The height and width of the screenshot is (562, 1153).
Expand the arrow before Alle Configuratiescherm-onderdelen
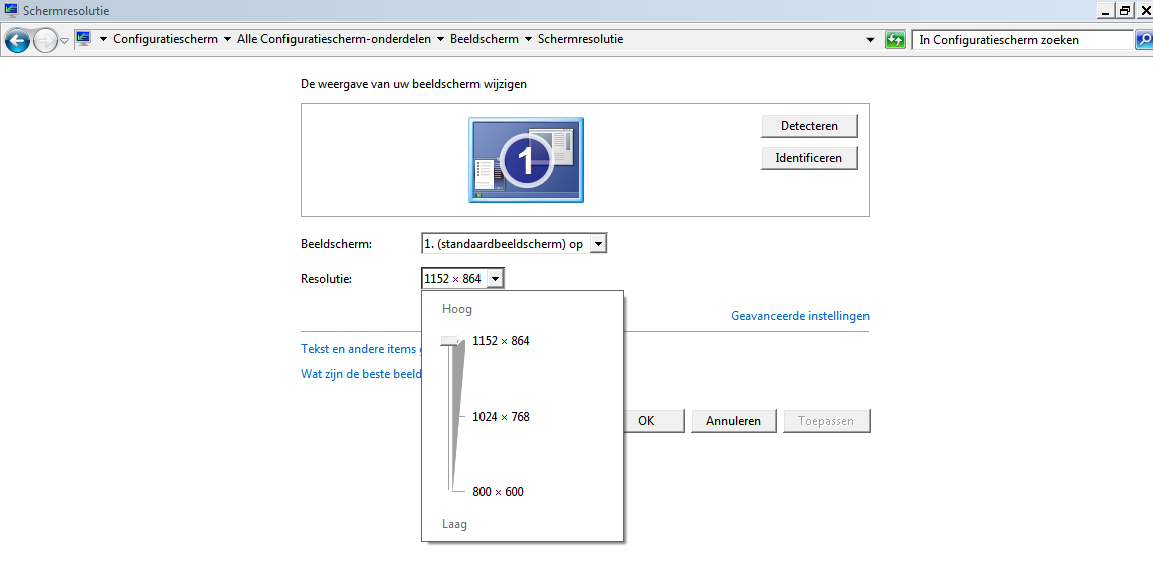pos(226,39)
